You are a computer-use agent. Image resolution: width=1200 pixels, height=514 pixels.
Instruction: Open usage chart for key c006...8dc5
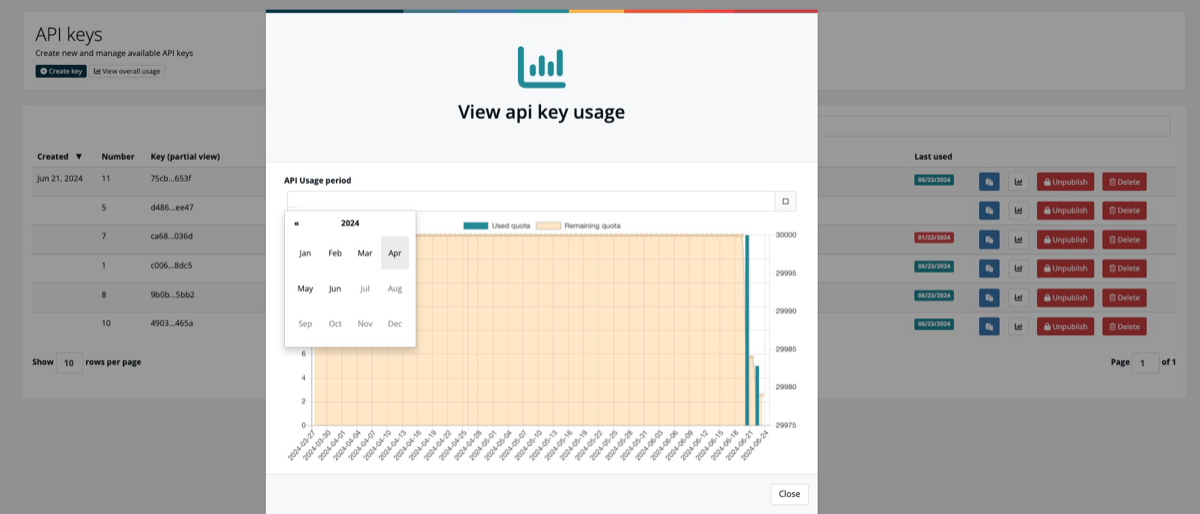[1018, 268]
